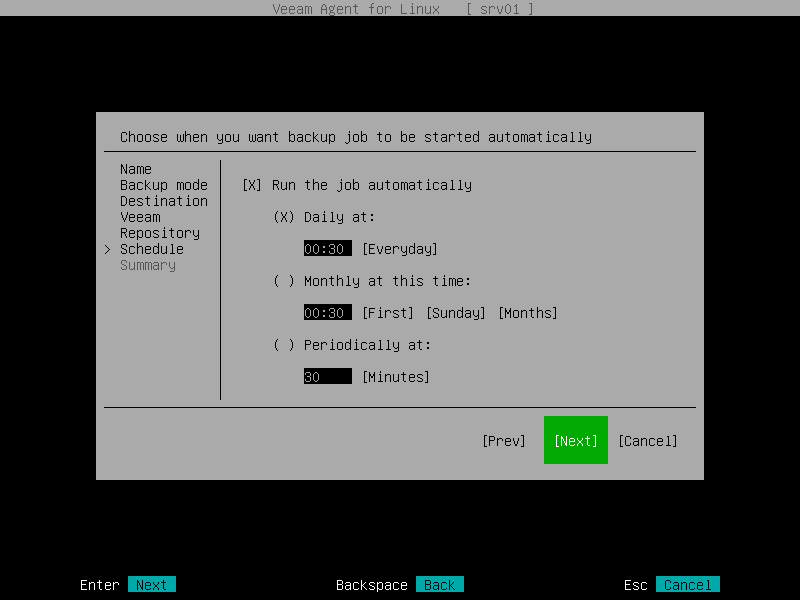Click the Esc Cancel hint
Image resolution: width=800 pixels, height=600 pixels.
[687, 584]
